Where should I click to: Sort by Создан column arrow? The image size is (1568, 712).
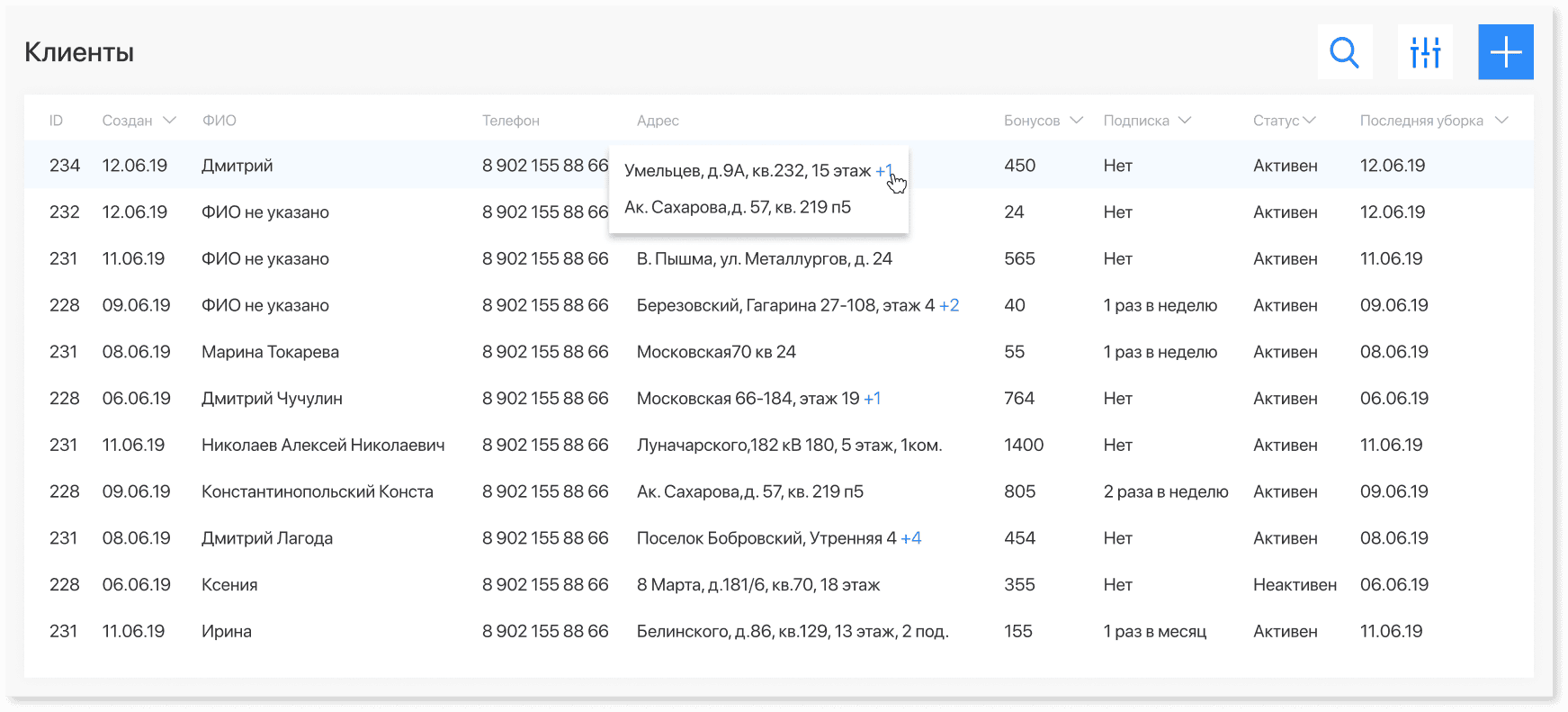point(169,121)
